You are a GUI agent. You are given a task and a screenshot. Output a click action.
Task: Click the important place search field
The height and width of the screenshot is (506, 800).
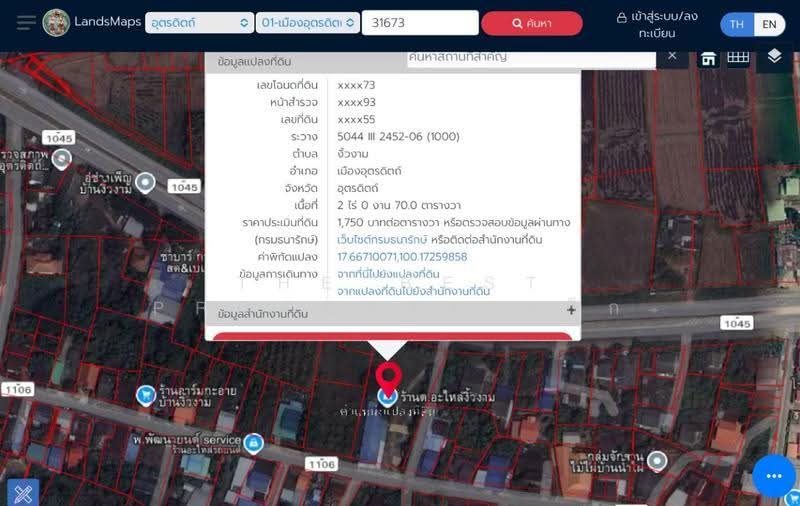tap(531, 59)
